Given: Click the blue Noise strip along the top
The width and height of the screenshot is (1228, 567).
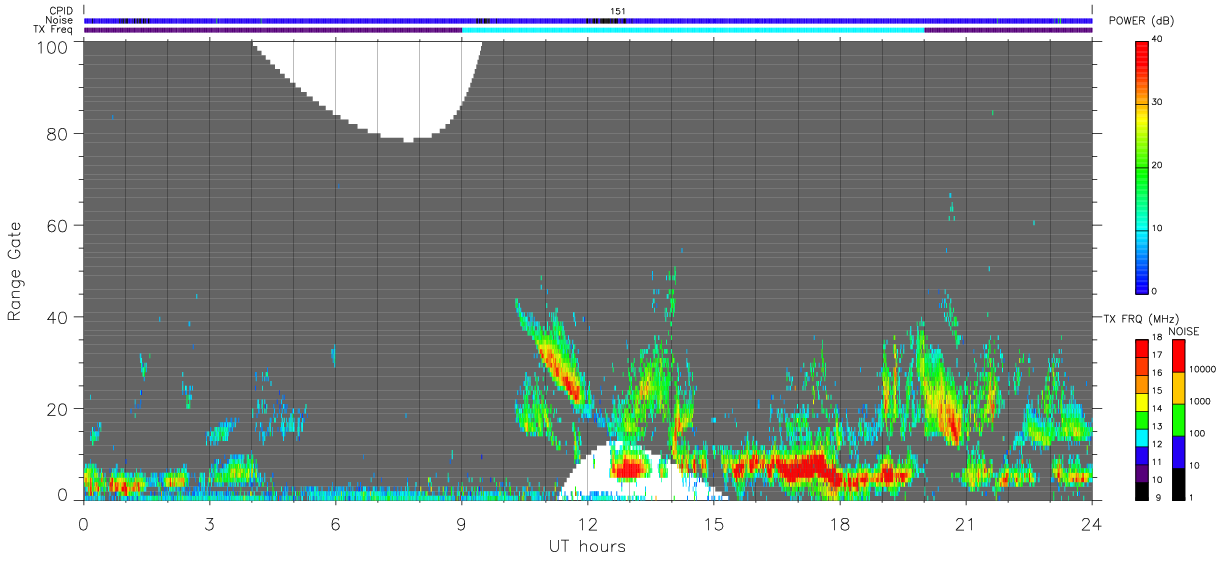Looking at the screenshot, I should click(x=588, y=20).
